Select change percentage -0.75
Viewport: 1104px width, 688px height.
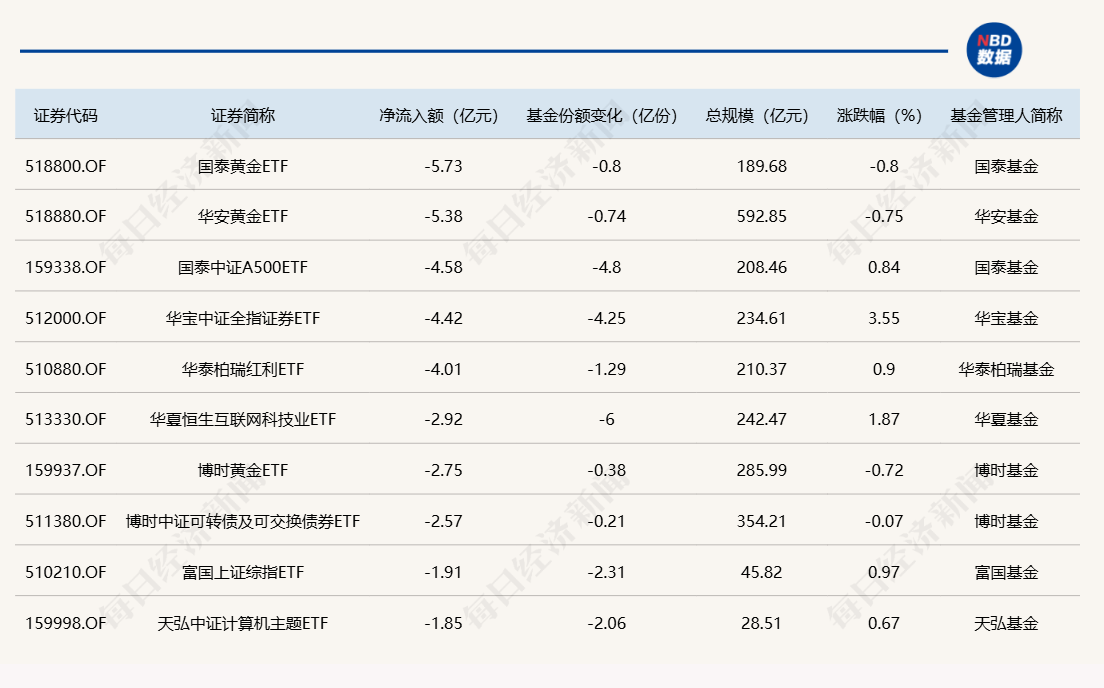pos(884,216)
